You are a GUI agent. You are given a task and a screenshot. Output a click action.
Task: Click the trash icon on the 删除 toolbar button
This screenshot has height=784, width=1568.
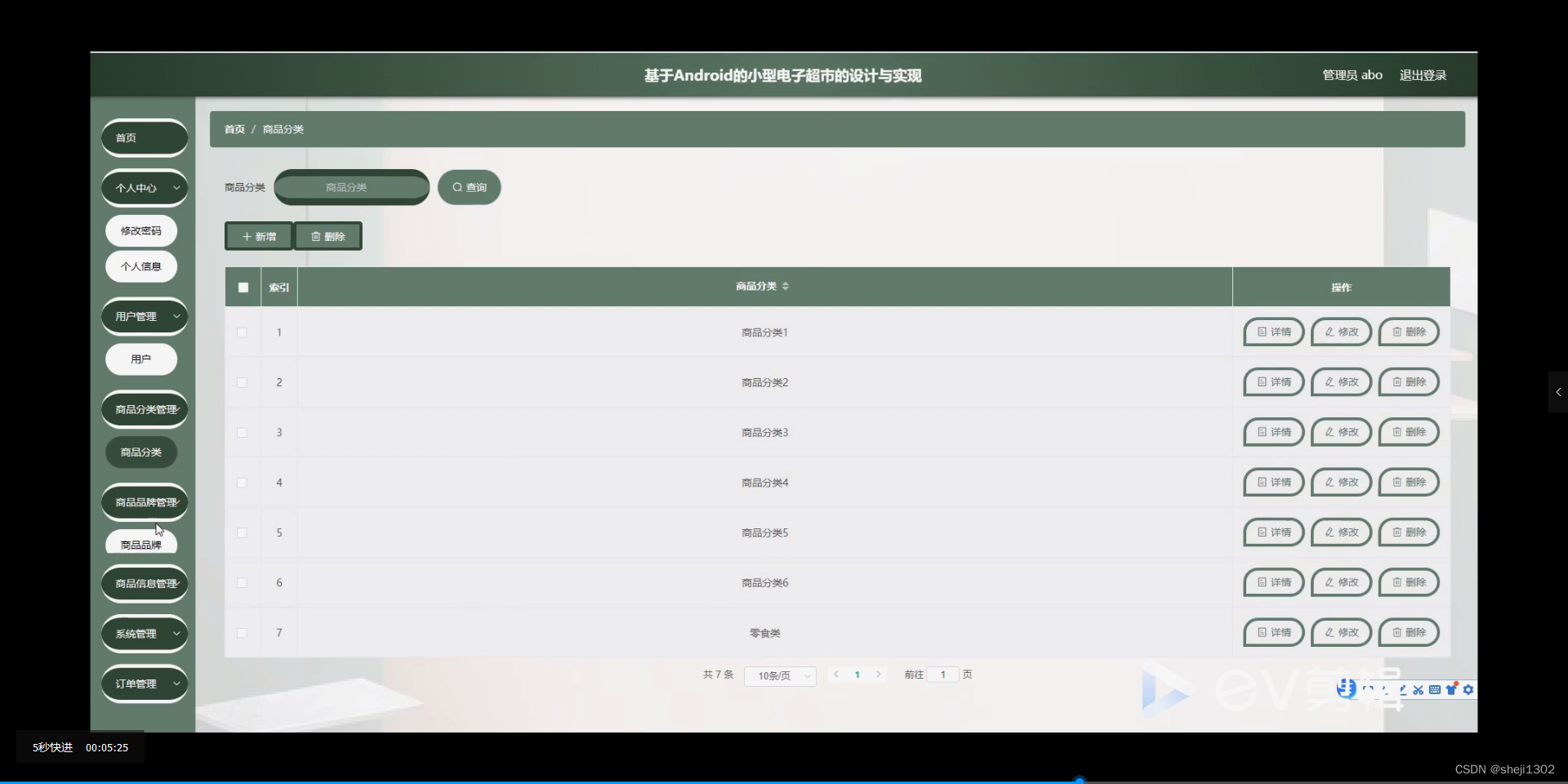(317, 236)
